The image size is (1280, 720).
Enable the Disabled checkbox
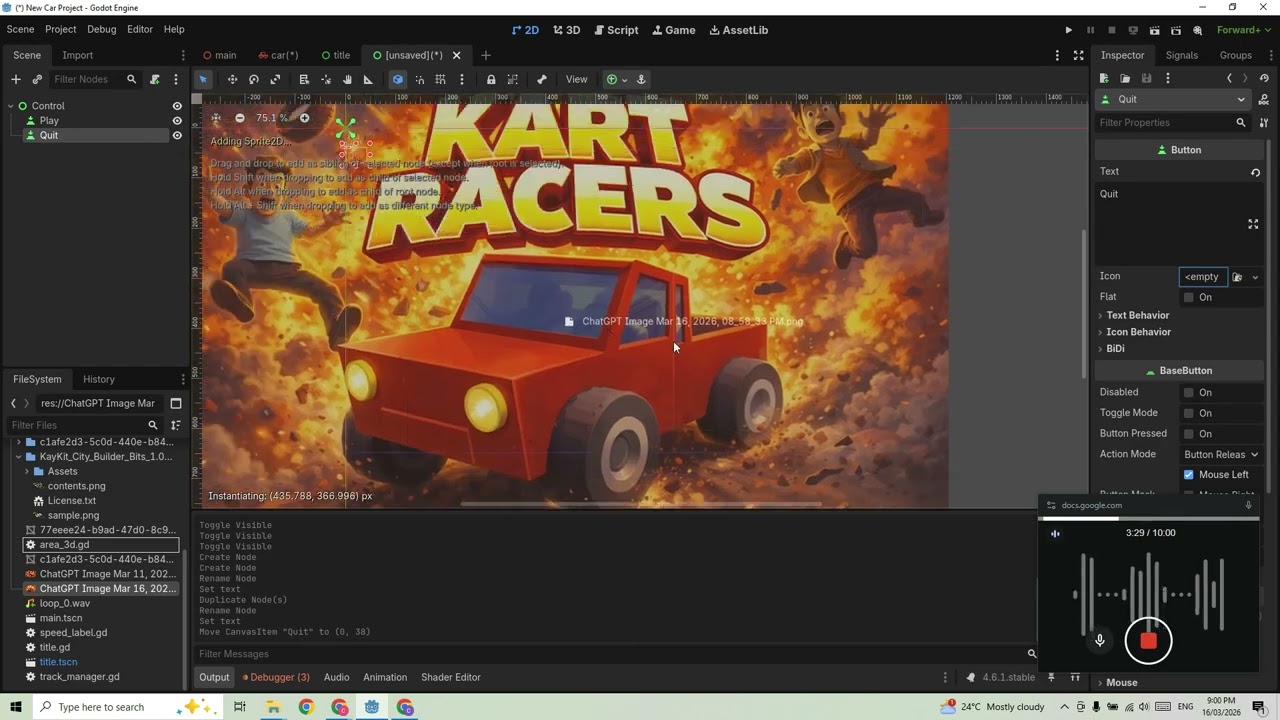click(1189, 392)
